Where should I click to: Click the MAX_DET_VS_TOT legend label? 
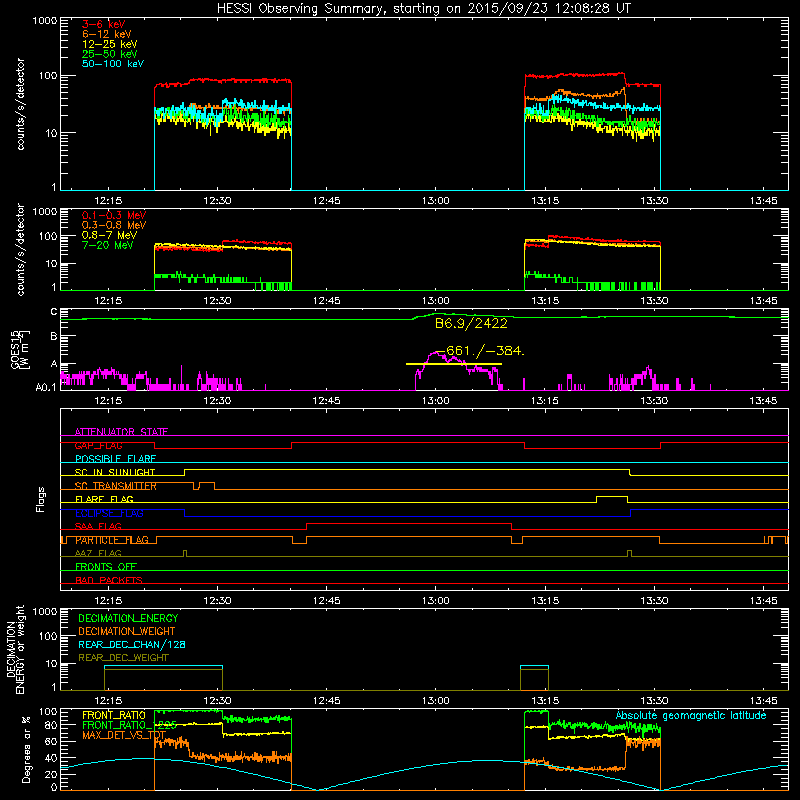coord(124,735)
